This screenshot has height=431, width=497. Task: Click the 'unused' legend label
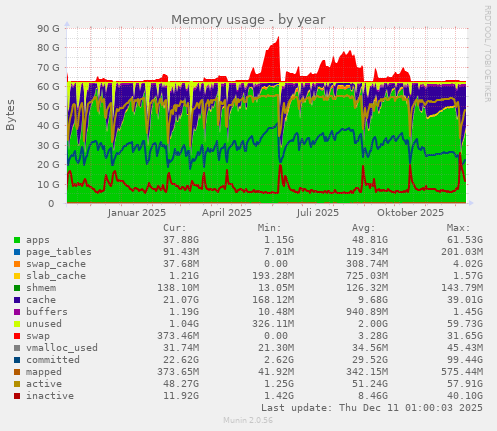coord(44,324)
